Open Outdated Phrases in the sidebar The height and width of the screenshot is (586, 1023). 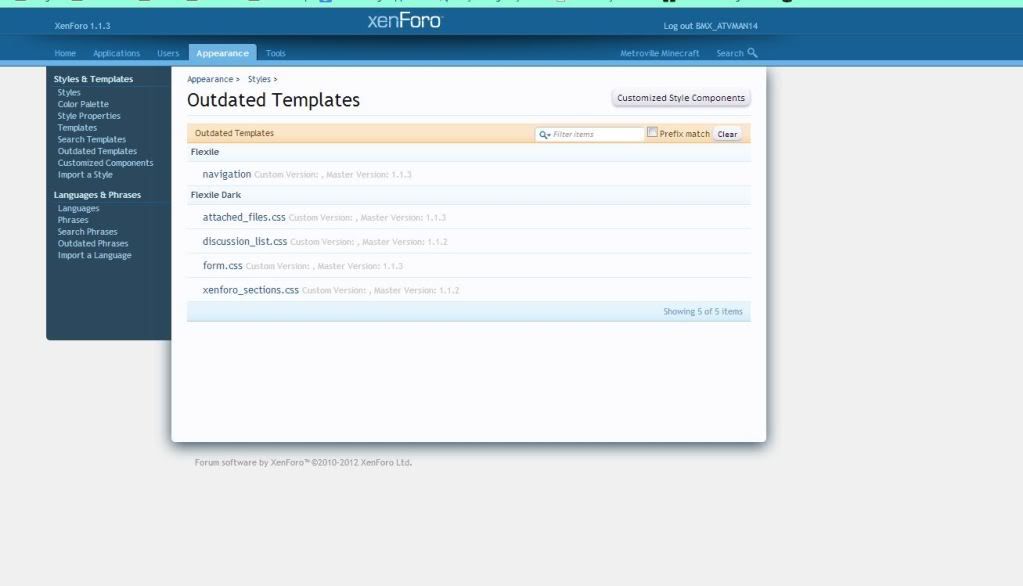[x=93, y=244]
